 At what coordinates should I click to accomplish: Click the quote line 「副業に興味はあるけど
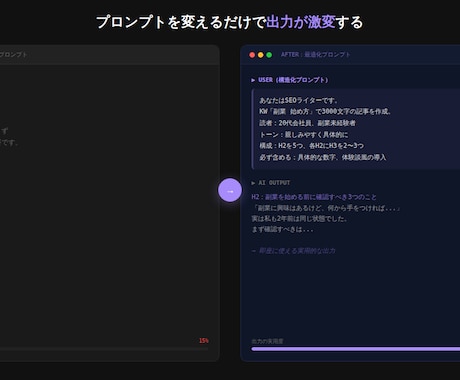pos(326,208)
